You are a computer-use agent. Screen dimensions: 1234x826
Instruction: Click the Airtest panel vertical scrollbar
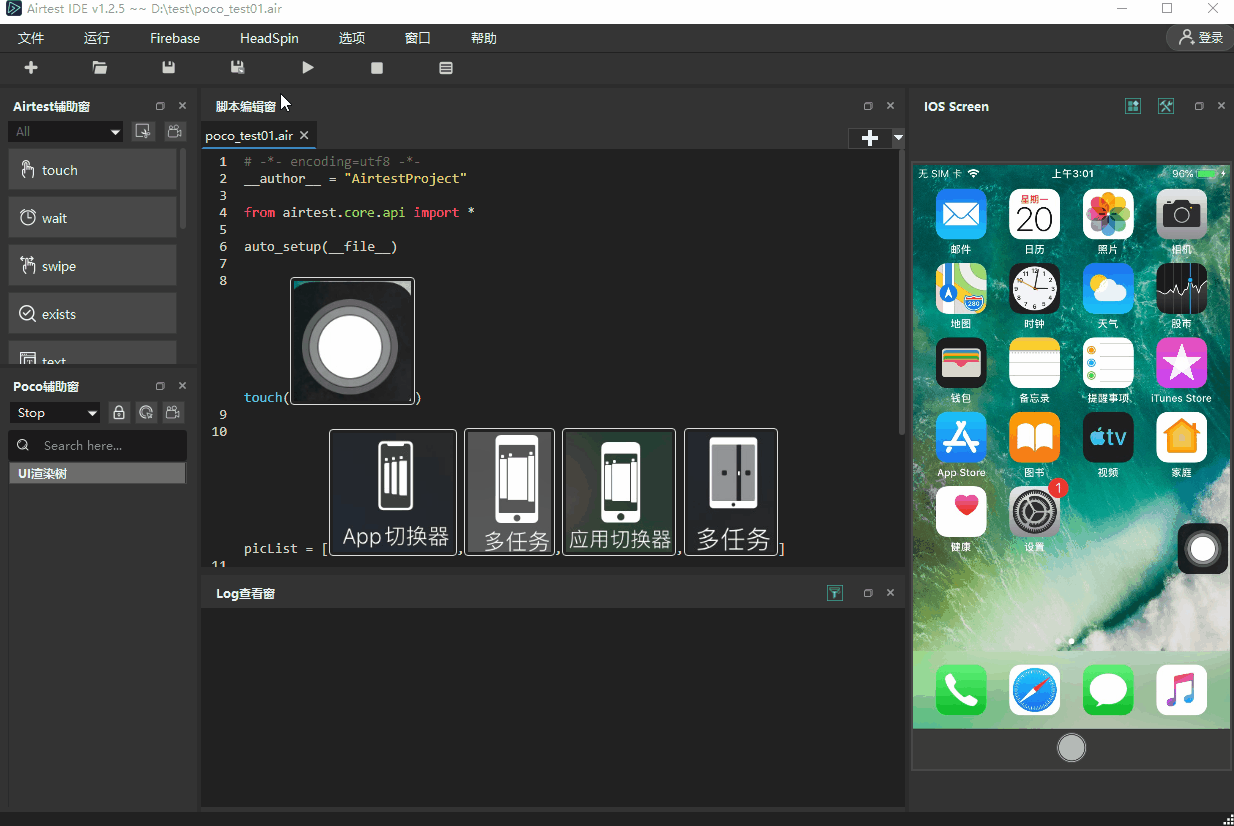(183, 190)
